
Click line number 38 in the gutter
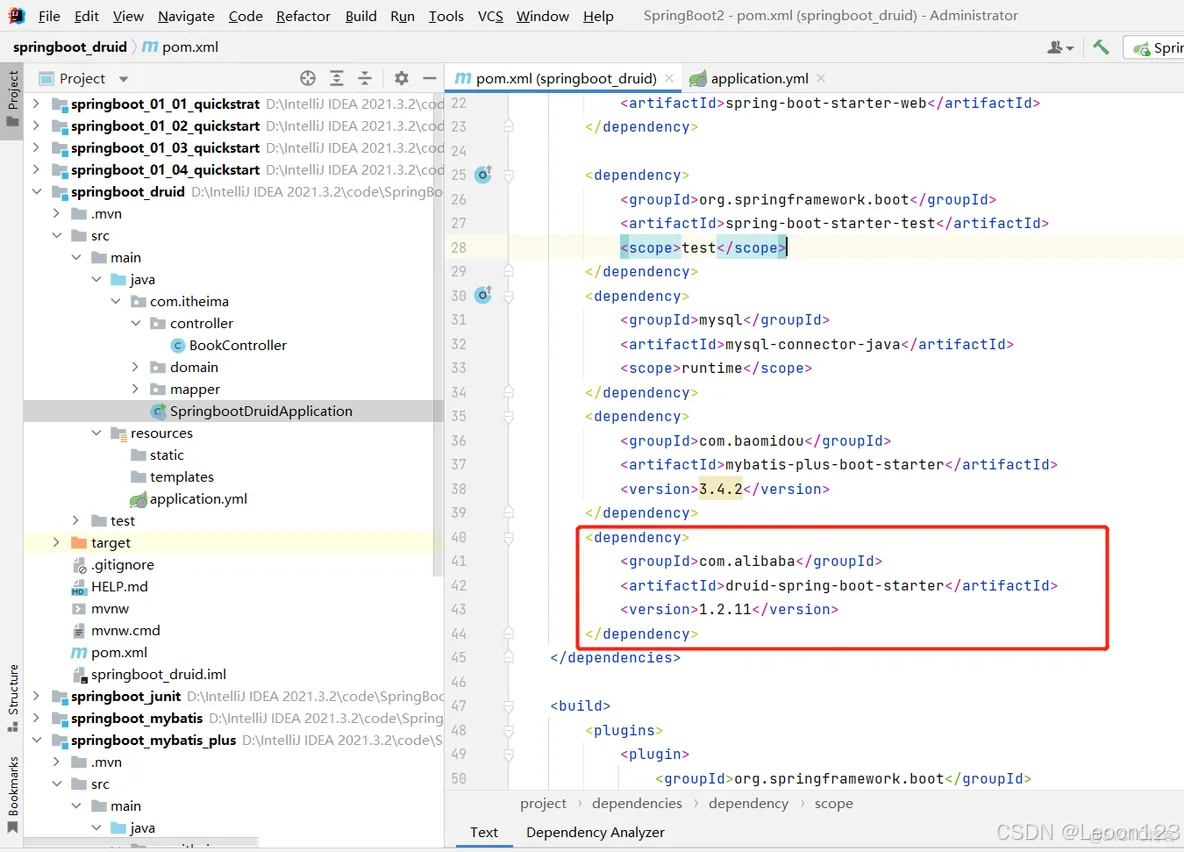coord(458,489)
